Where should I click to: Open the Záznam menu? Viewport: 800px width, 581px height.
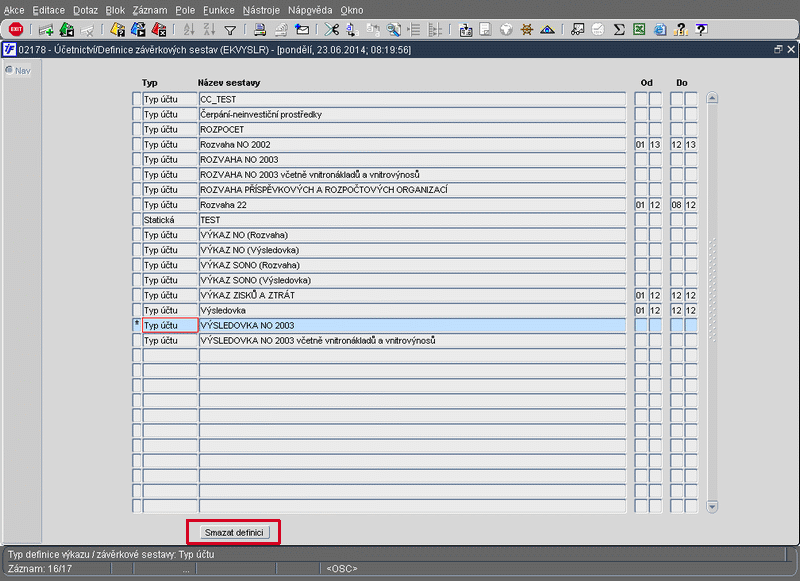coord(150,10)
